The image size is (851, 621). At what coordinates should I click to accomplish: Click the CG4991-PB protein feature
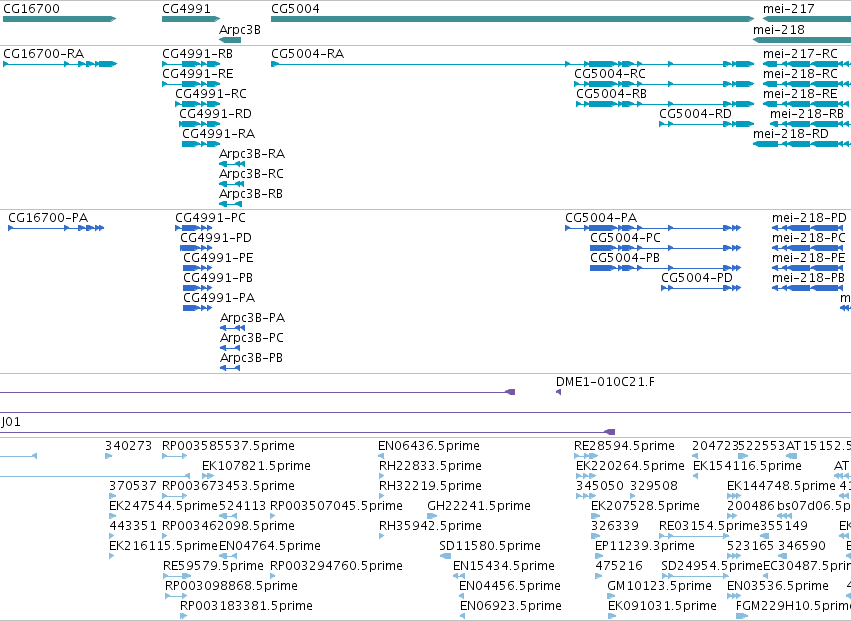pyautogui.click(x=198, y=288)
